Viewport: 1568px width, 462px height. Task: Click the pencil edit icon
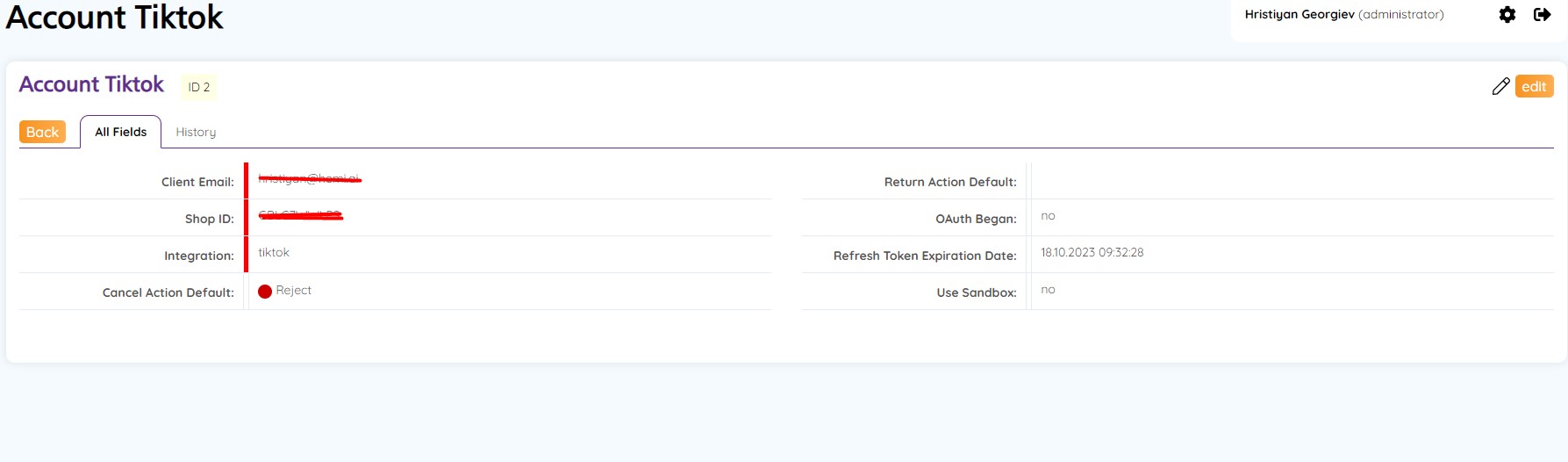[1500, 86]
